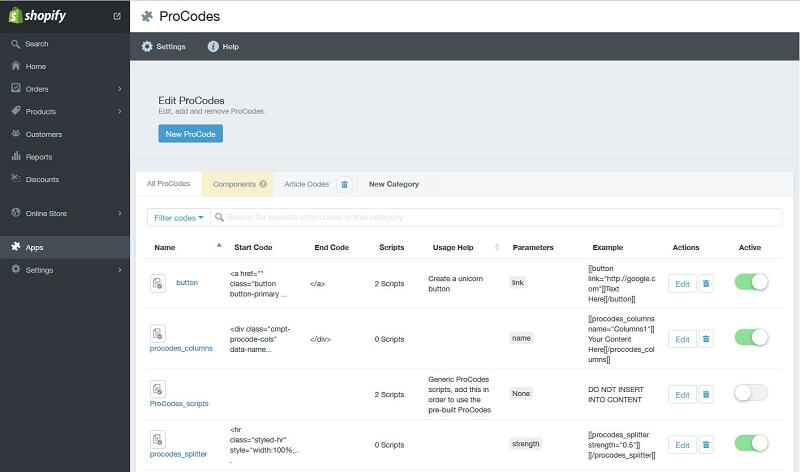Click the Apps puzzle icon

coord(16,246)
